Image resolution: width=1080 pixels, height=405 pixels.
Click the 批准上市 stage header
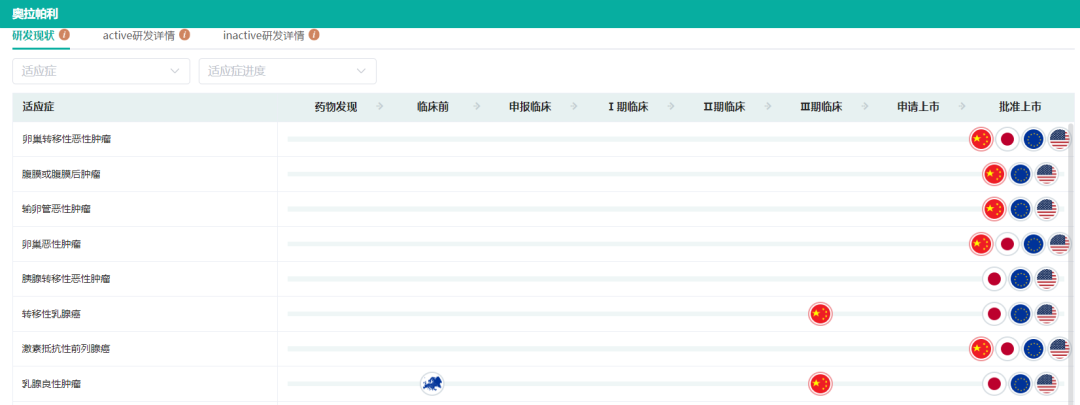click(1020, 107)
